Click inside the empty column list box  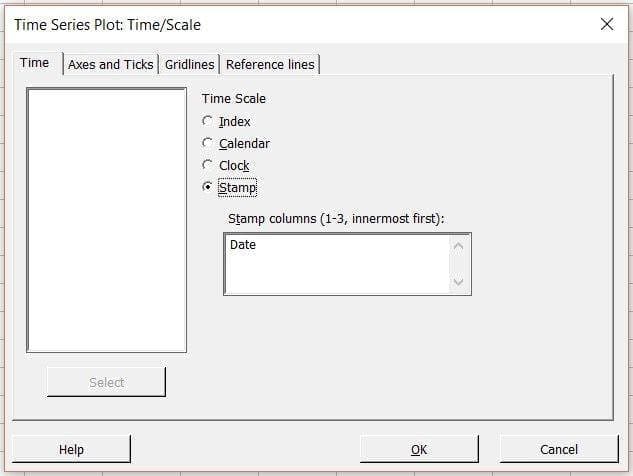[106, 220]
